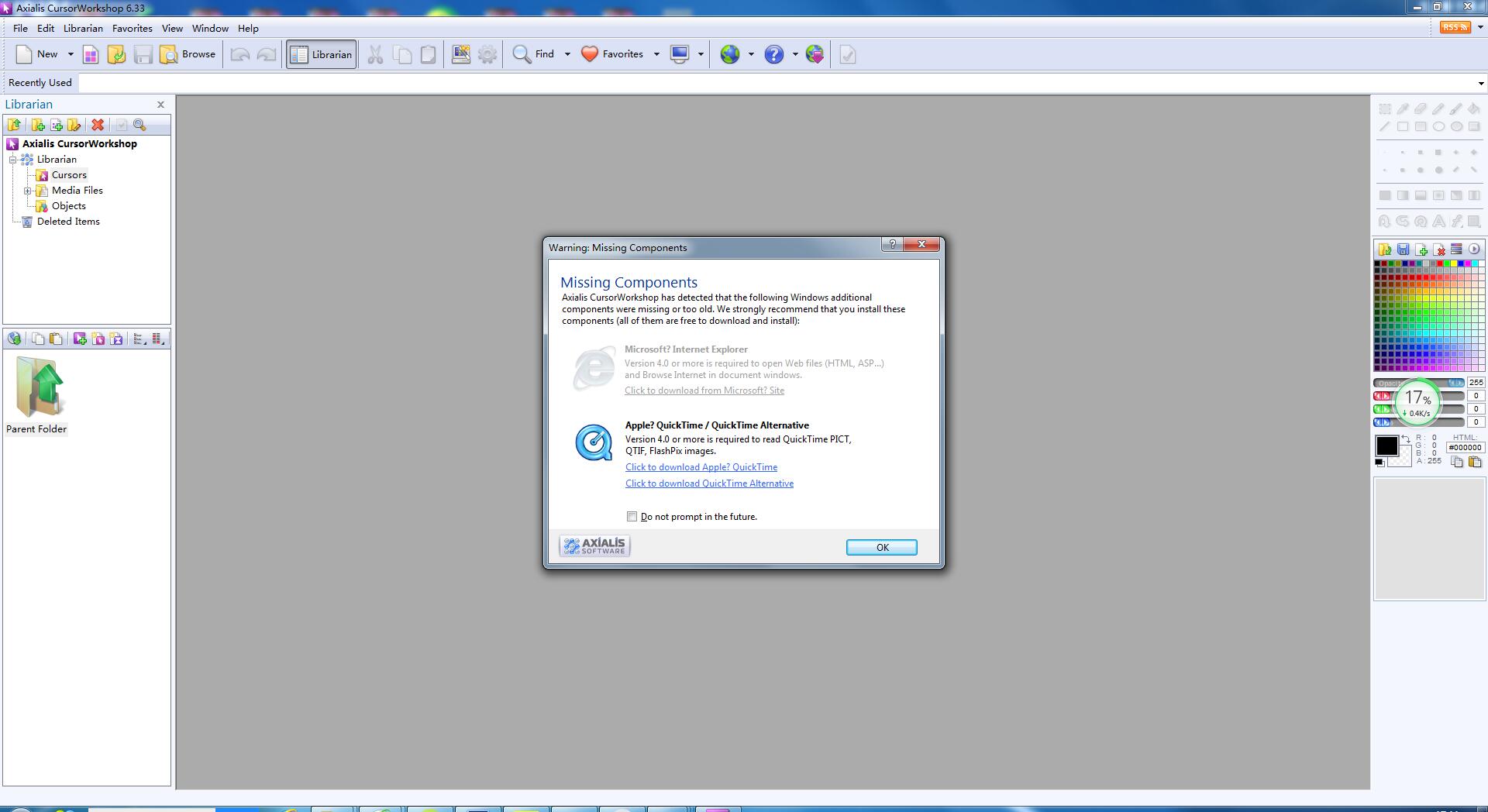Click the black foreground color swatch
Image resolution: width=1488 pixels, height=812 pixels.
click(1386, 446)
